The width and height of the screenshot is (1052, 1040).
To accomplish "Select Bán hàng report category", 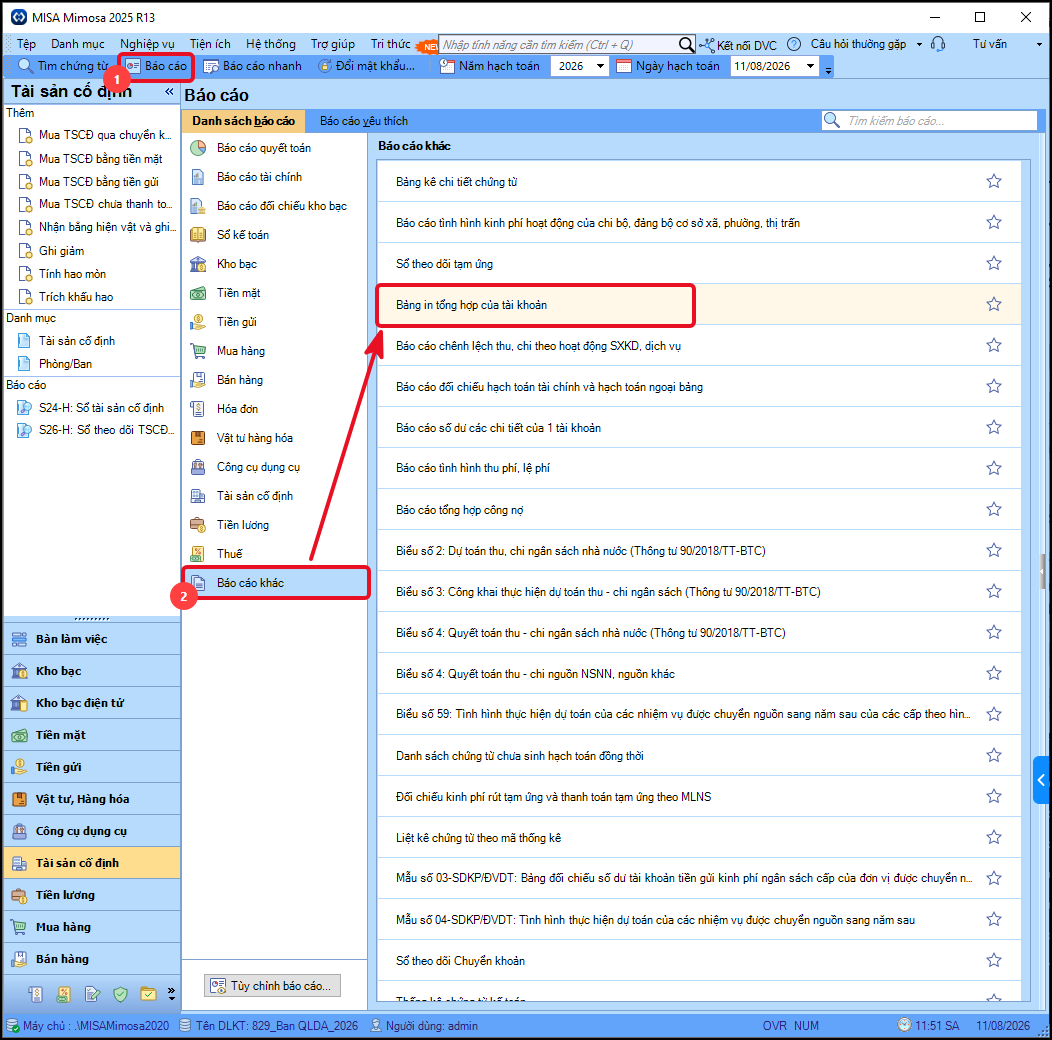I will pos(274,380).
